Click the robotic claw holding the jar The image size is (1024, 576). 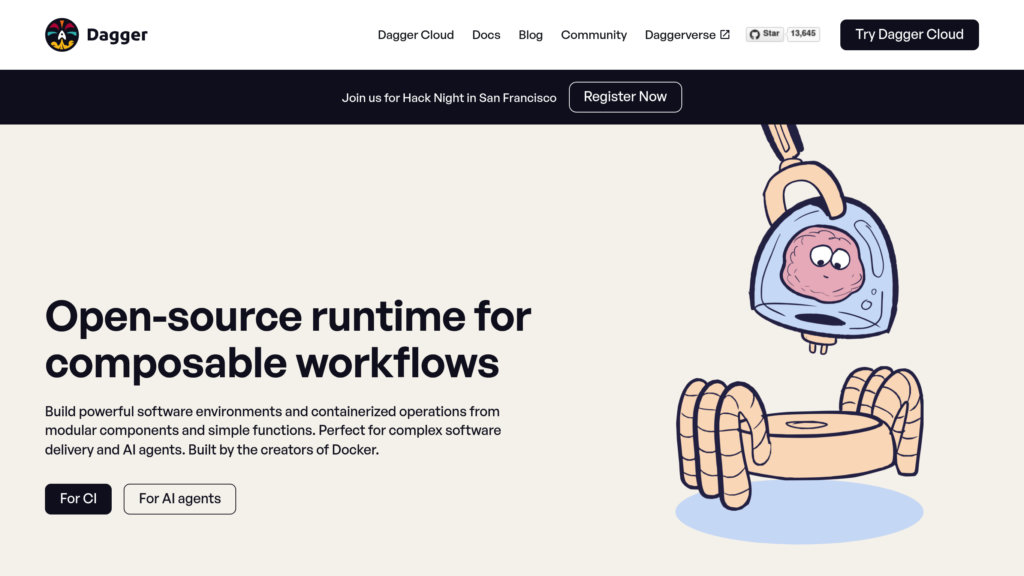(x=795, y=180)
